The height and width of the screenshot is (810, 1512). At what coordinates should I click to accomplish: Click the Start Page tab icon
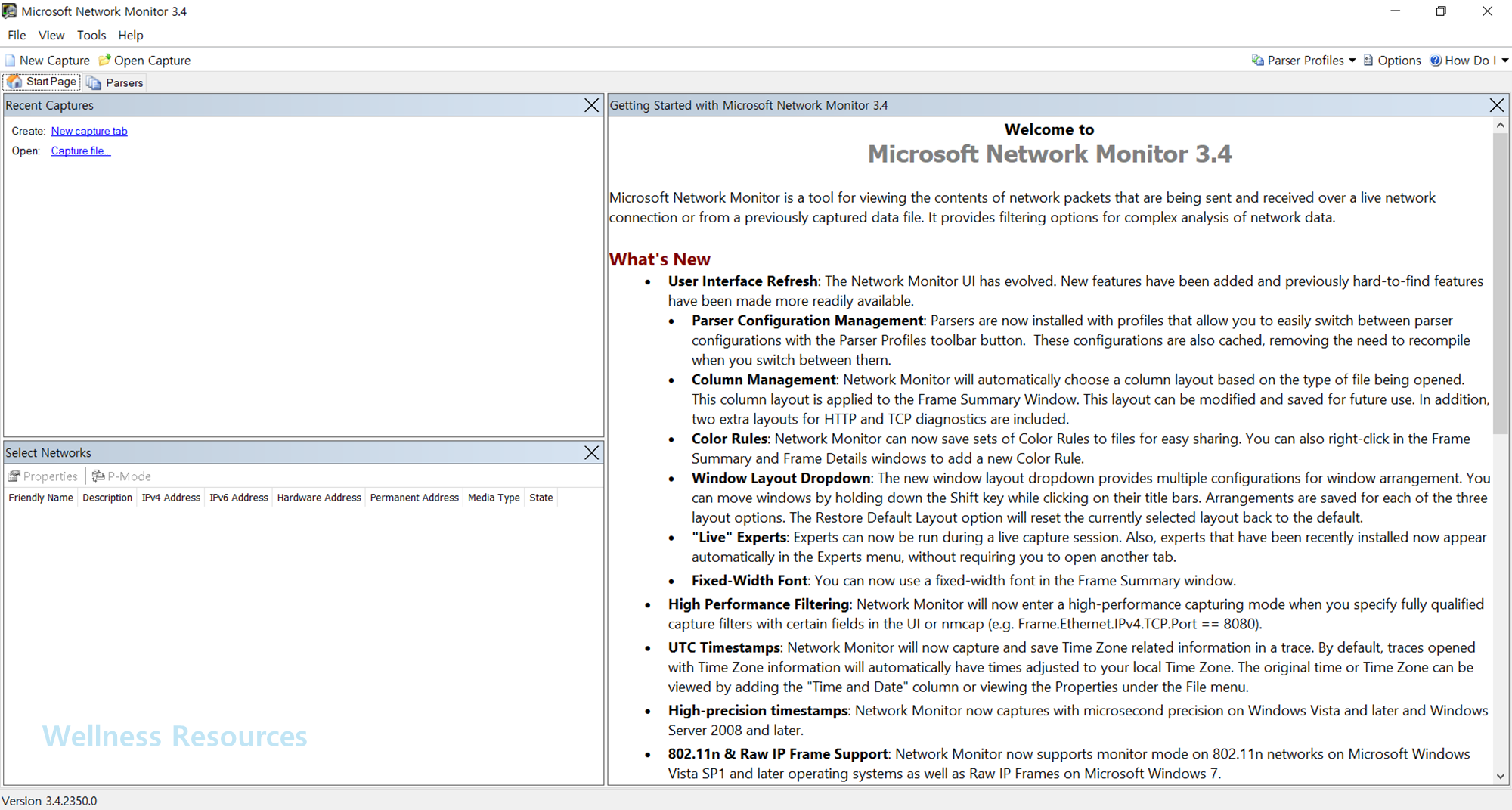point(14,82)
